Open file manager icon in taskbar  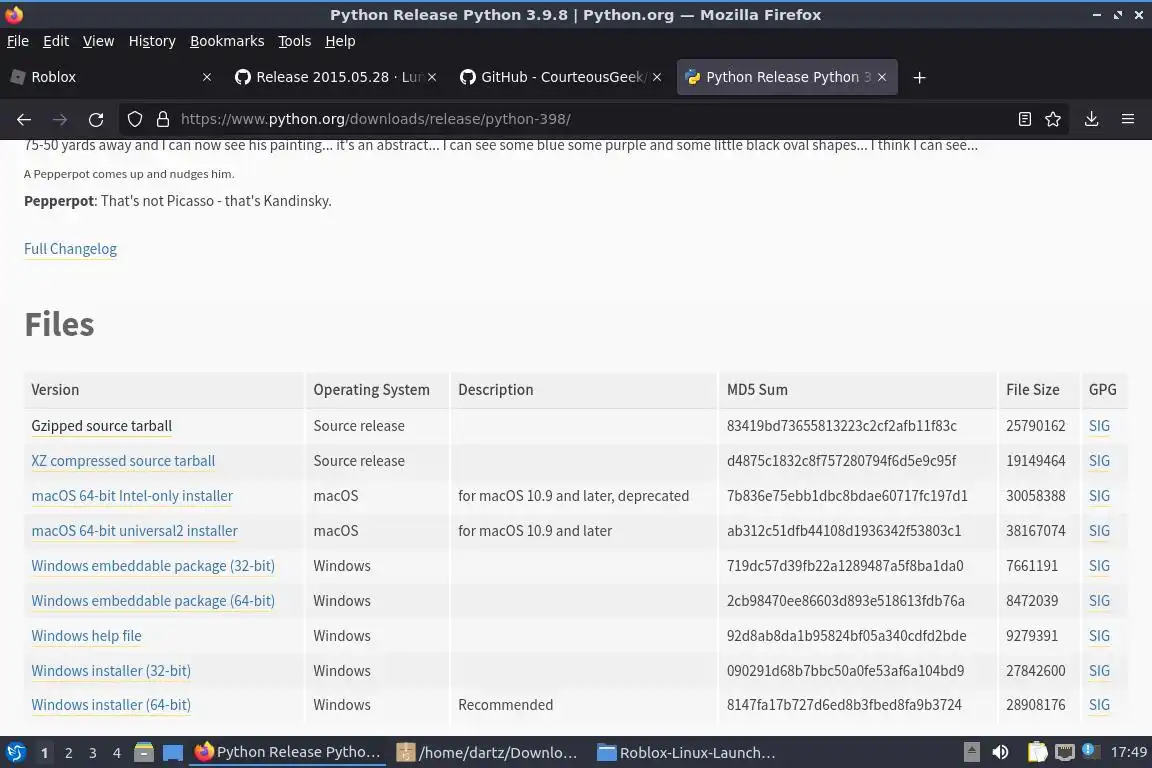pyautogui.click(x=144, y=753)
